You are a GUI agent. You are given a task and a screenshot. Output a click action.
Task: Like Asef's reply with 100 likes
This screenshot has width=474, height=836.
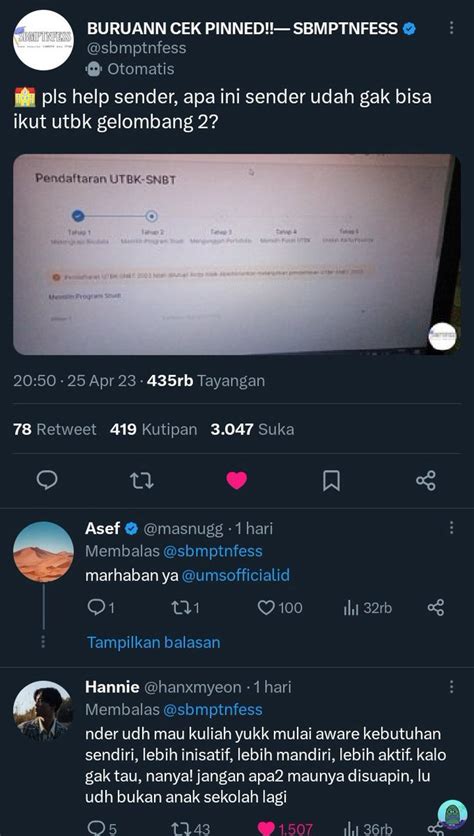280,607
